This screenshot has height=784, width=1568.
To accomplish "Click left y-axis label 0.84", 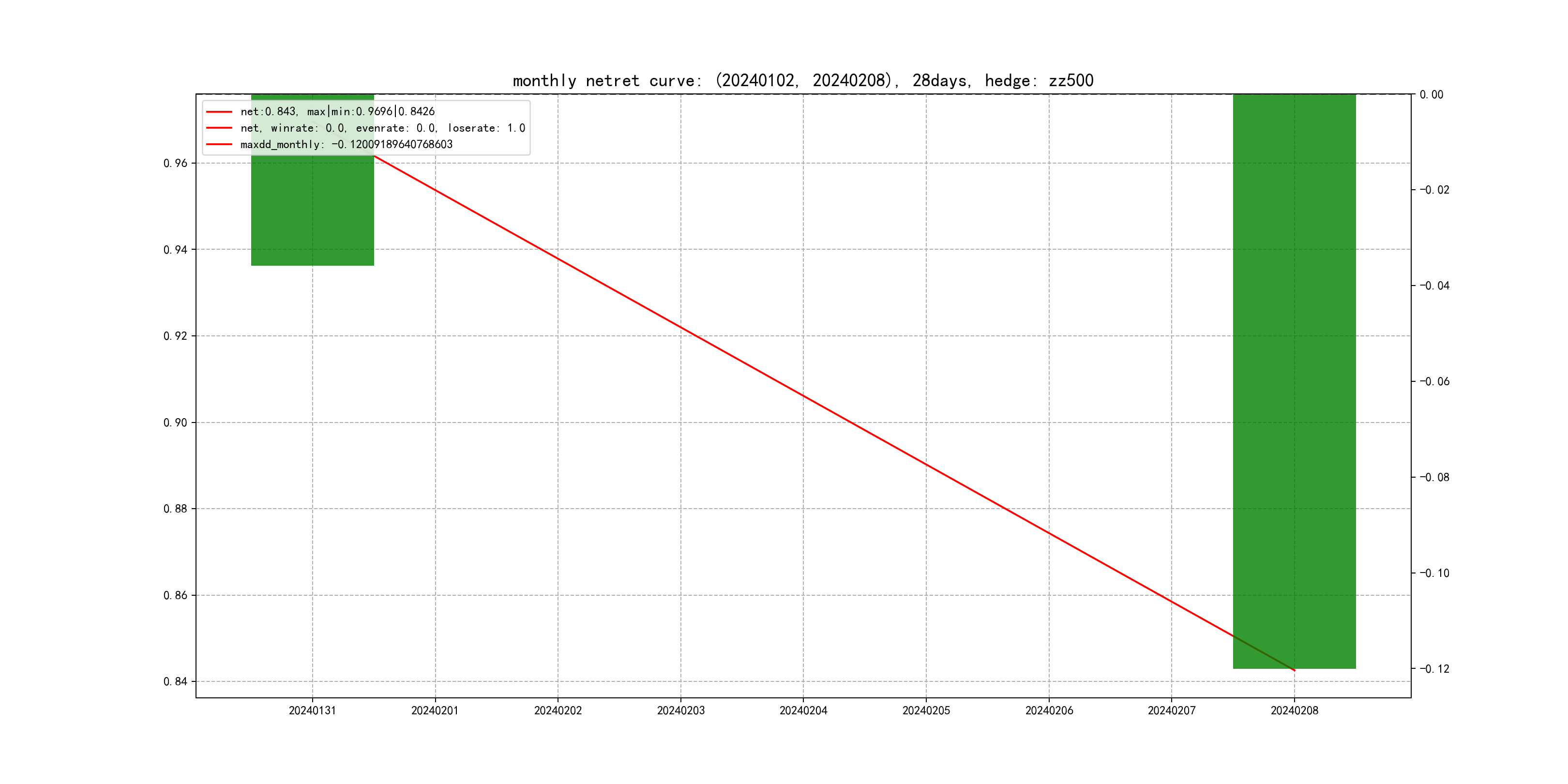I will click(175, 681).
